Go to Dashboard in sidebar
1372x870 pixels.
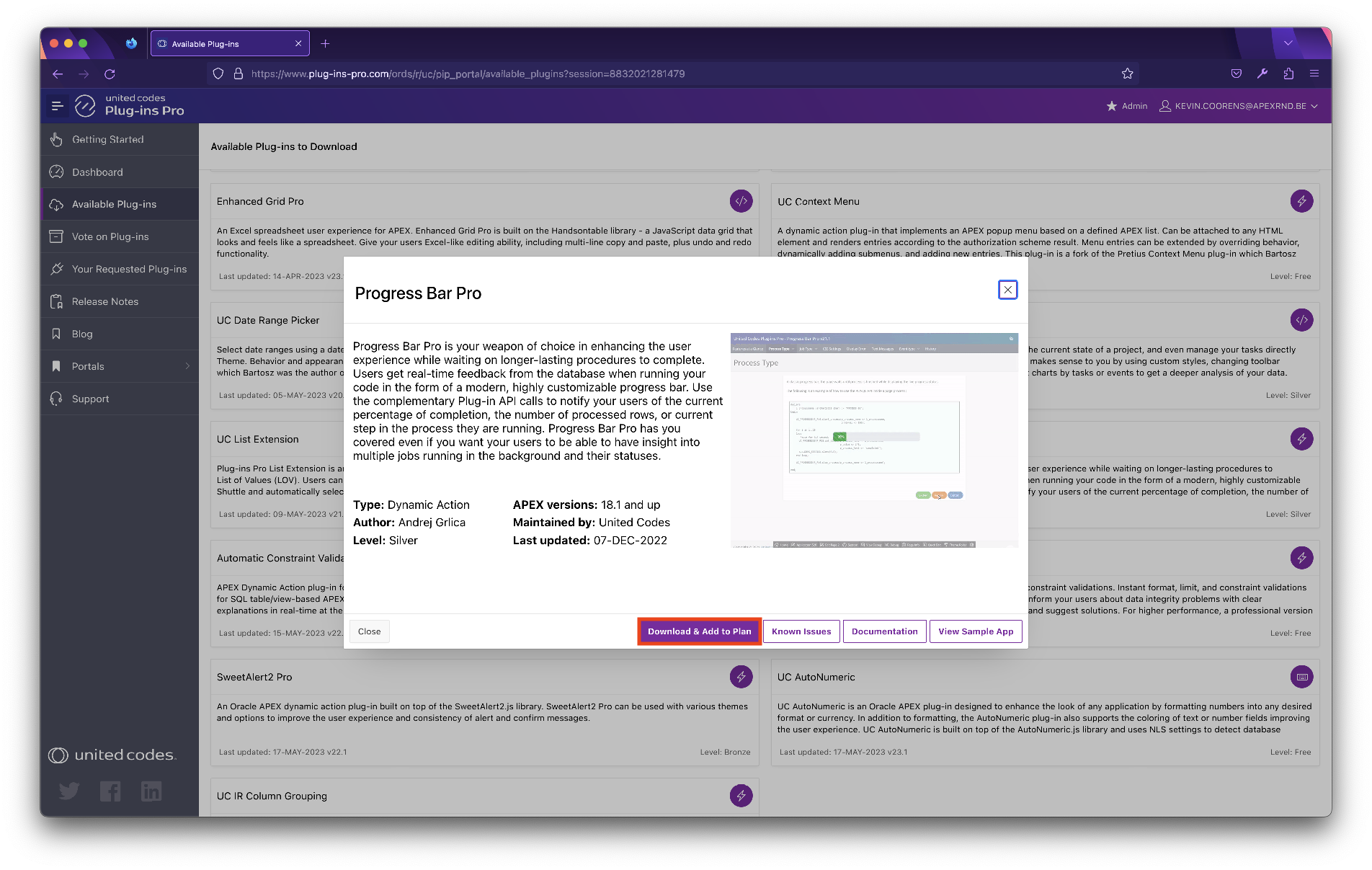coord(120,172)
